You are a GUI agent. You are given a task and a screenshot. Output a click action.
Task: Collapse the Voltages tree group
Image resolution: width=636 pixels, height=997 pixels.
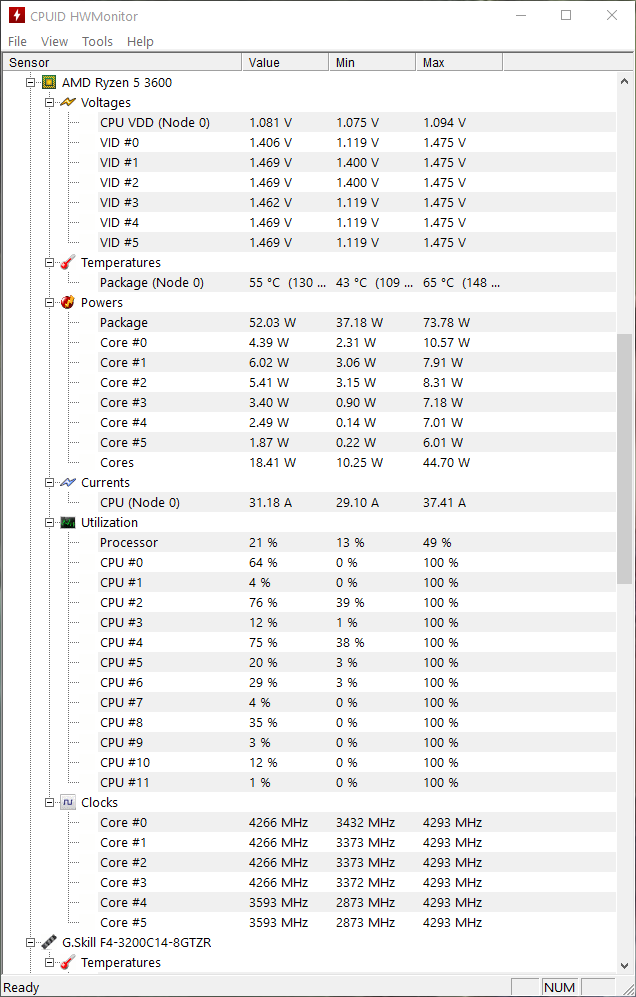(x=49, y=102)
